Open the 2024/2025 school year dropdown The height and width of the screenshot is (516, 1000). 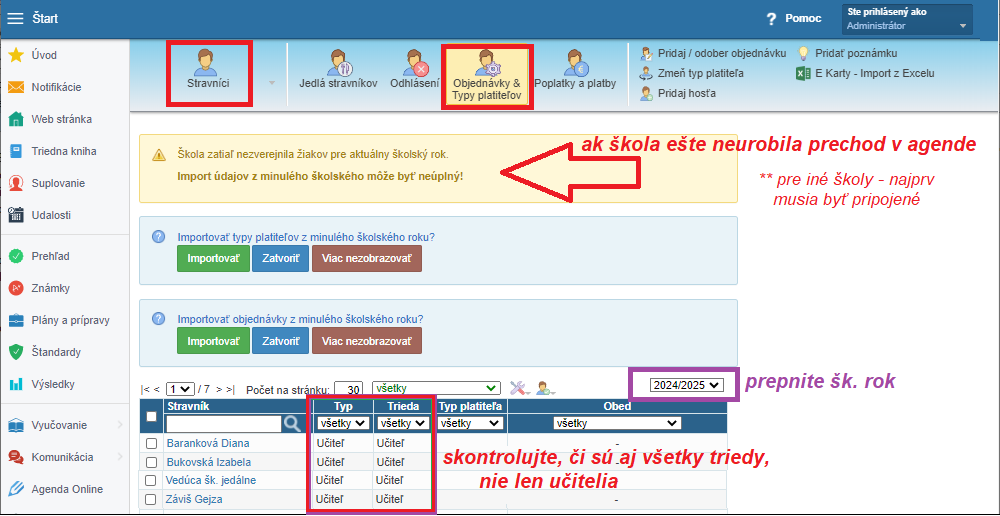pos(685,385)
